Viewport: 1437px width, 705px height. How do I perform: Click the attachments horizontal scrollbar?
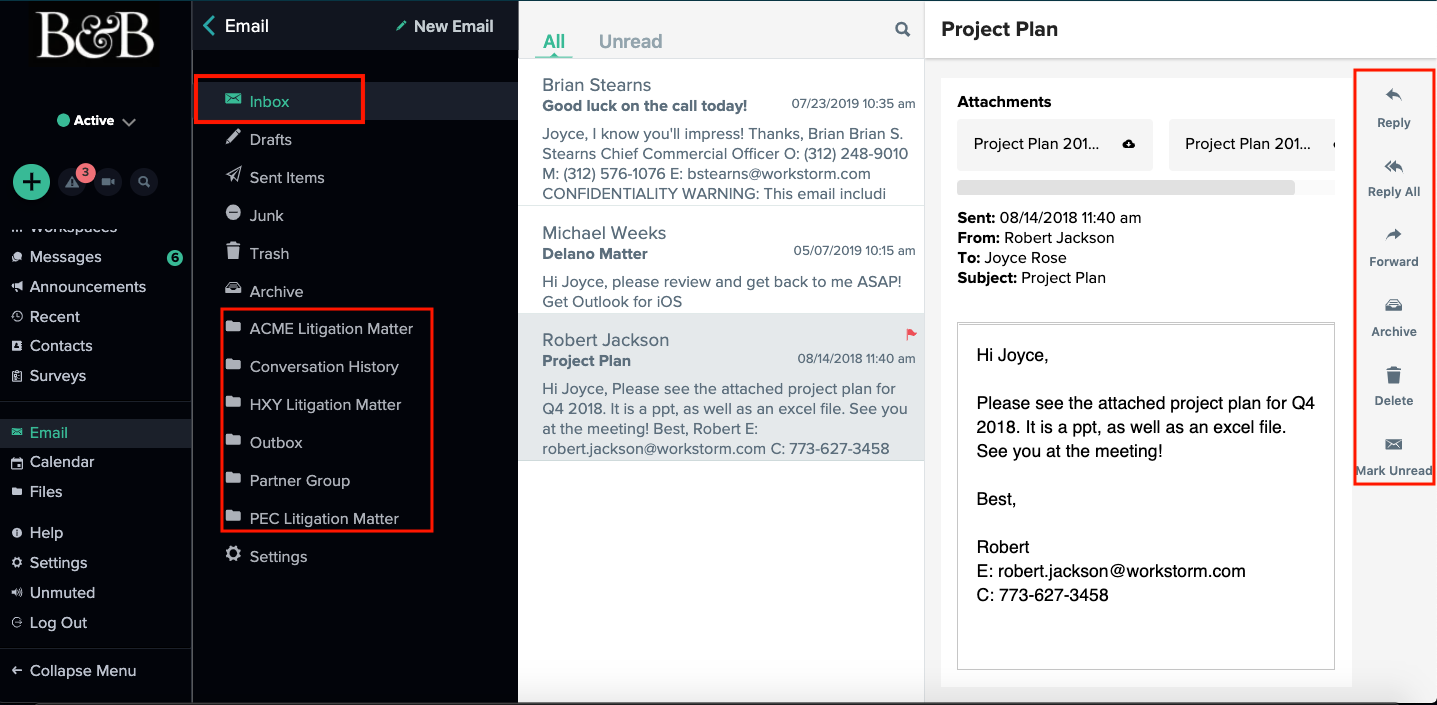coord(1126,187)
